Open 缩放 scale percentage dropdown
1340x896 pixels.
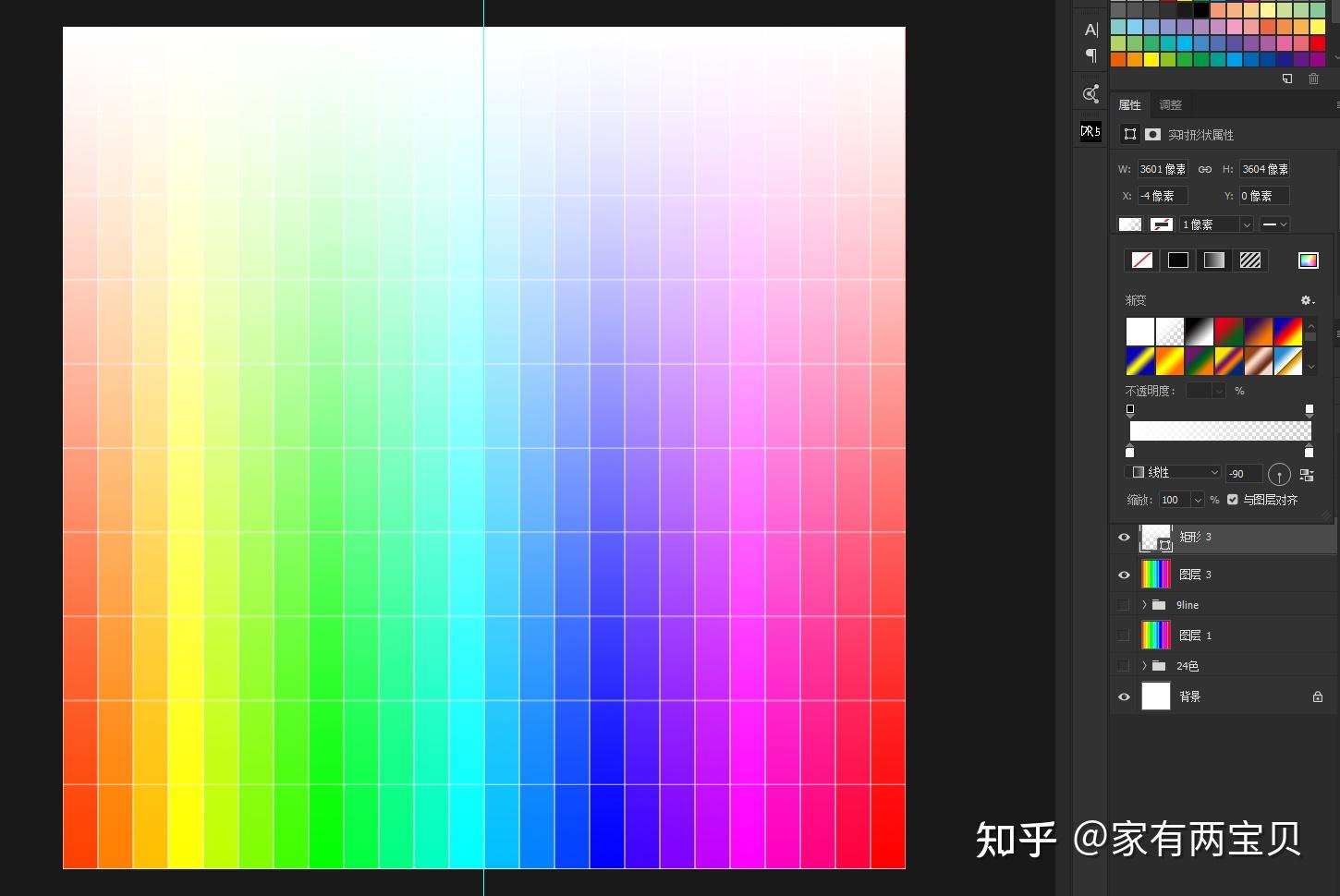(x=1198, y=500)
